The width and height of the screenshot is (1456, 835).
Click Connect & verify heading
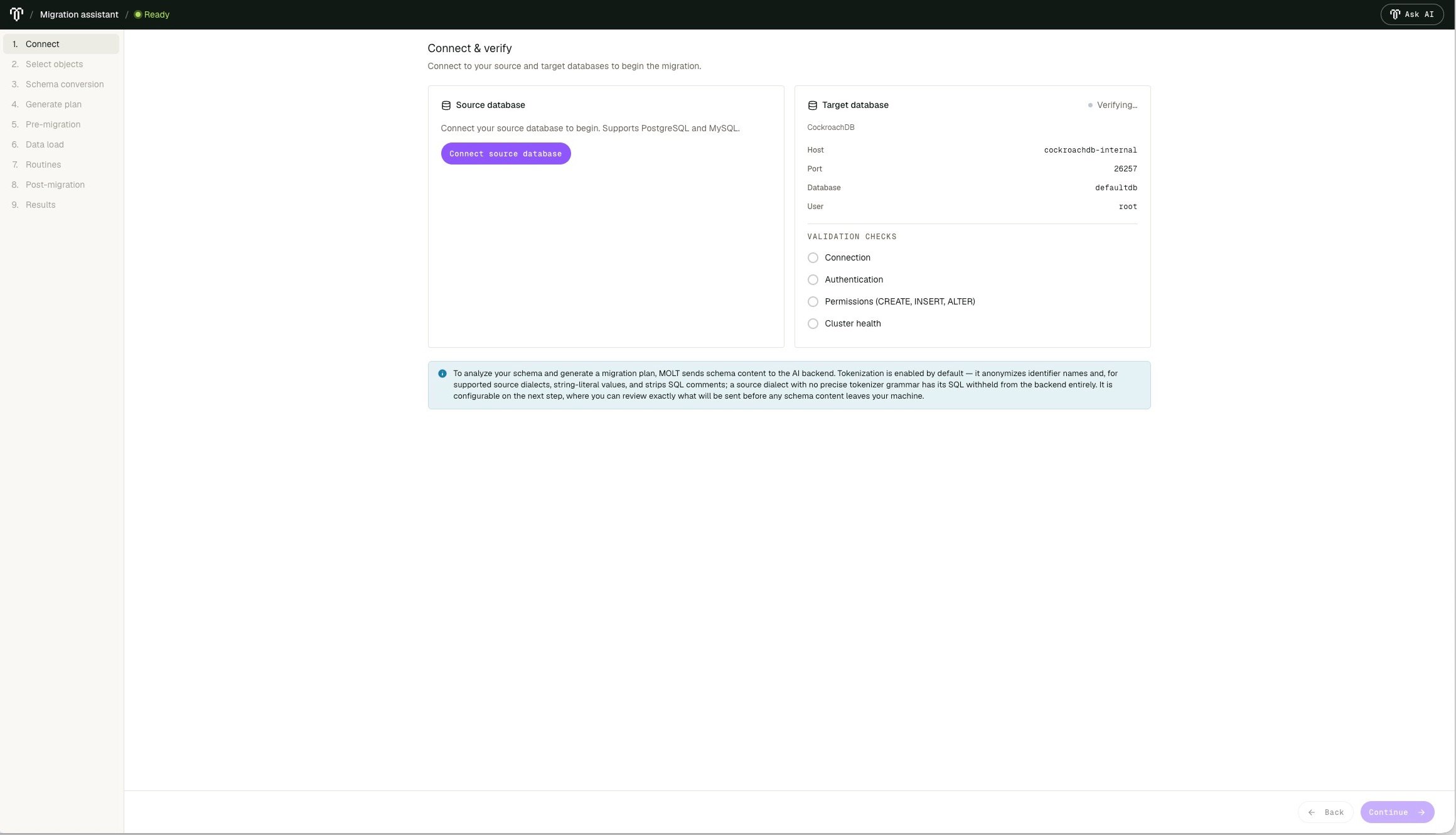(x=469, y=48)
